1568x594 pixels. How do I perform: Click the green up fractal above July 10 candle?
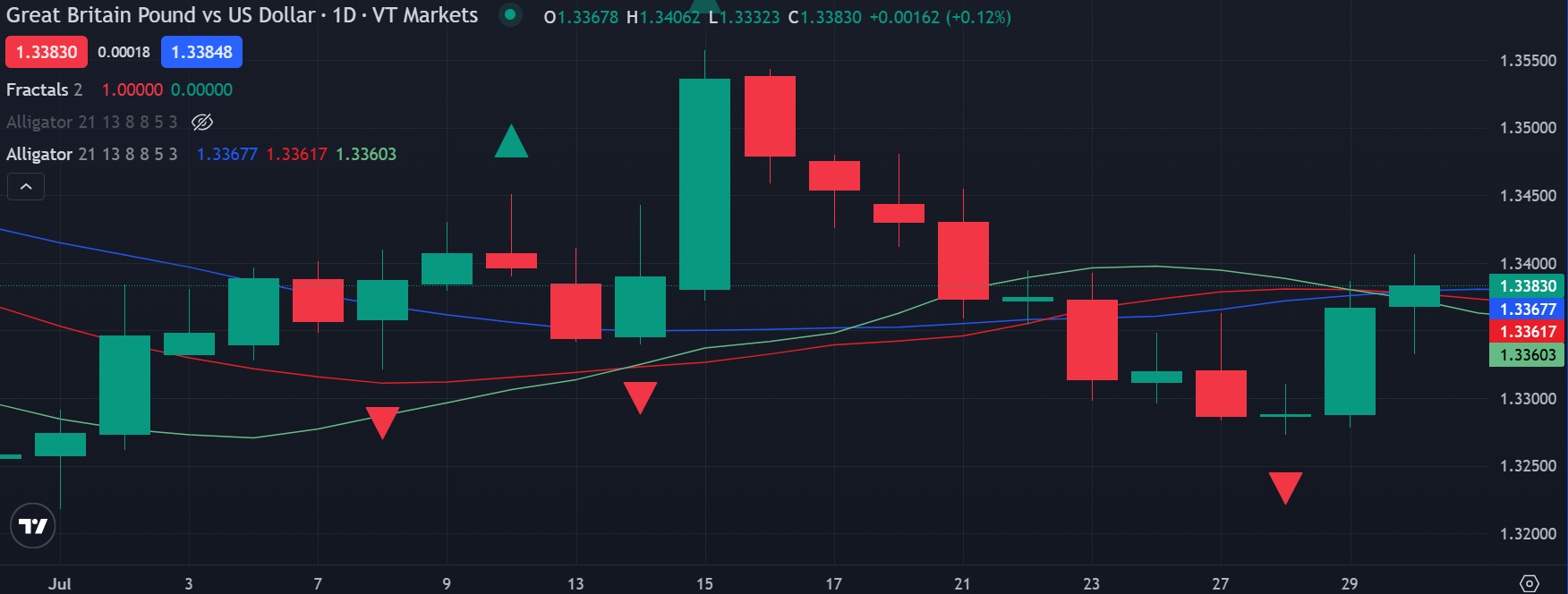(x=511, y=141)
